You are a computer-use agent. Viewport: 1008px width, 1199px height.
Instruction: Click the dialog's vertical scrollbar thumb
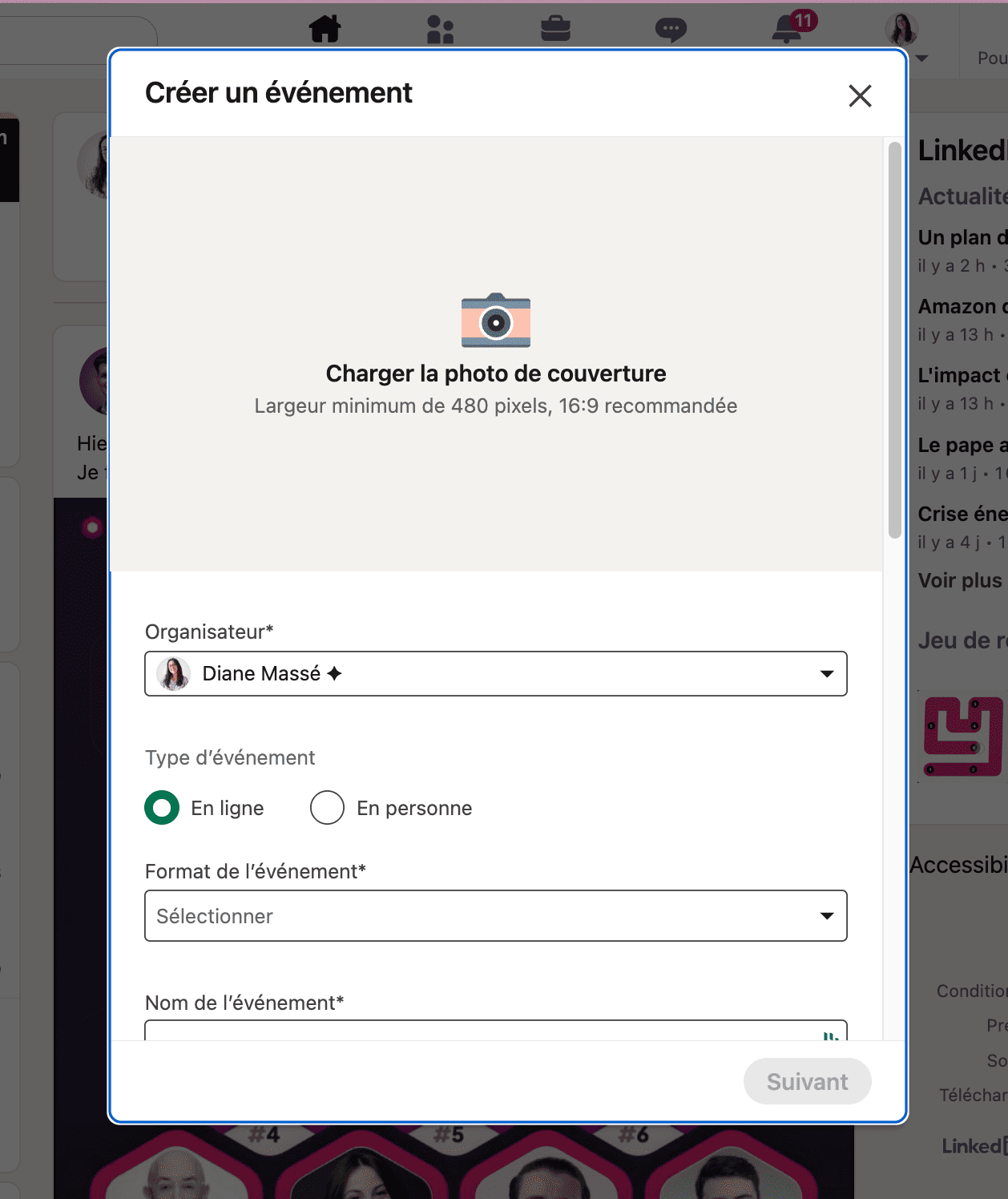tap(895, 341)
